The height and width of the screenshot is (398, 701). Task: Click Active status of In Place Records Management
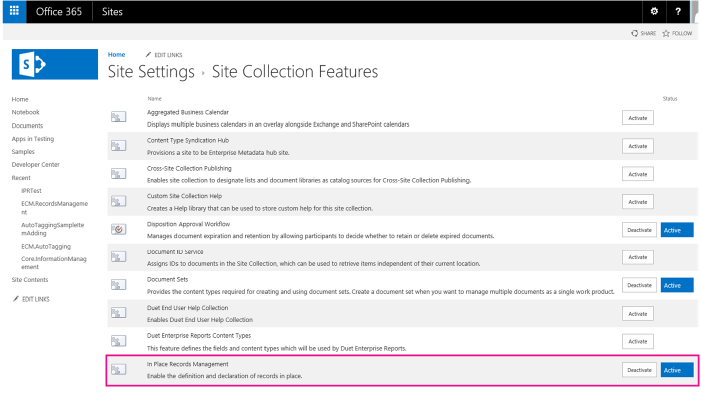pos(677,370)
